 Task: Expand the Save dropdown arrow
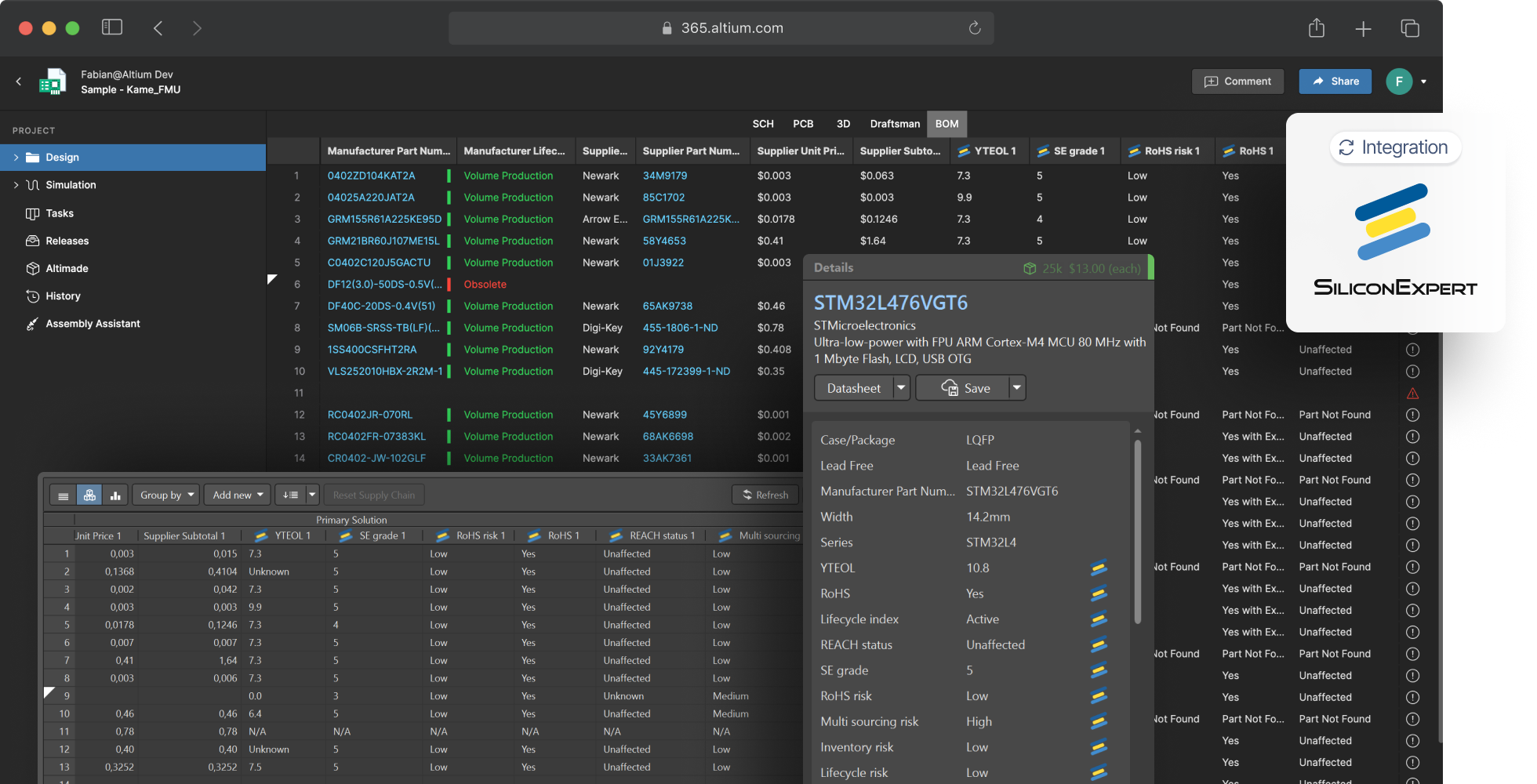1017,388
